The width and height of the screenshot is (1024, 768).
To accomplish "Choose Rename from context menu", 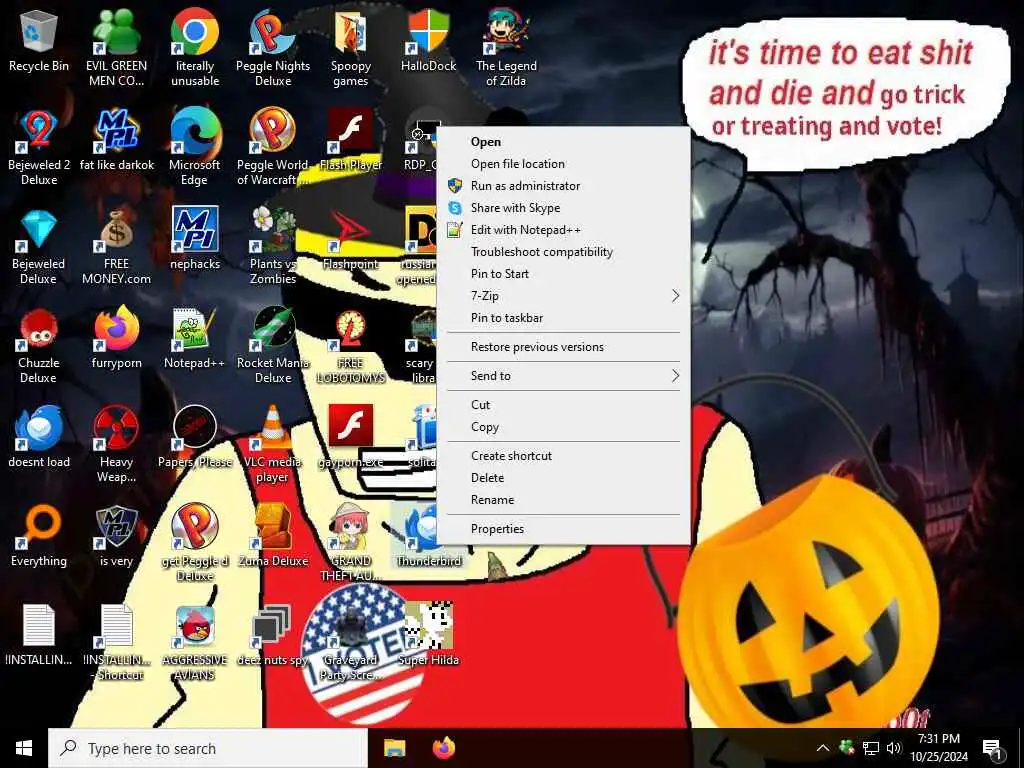I will pos(563,500).
